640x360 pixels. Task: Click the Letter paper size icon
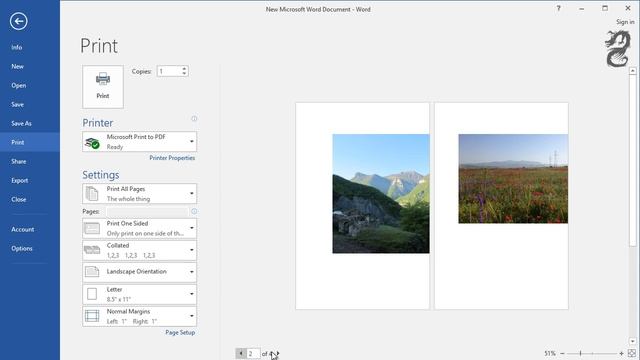(92, 294)
